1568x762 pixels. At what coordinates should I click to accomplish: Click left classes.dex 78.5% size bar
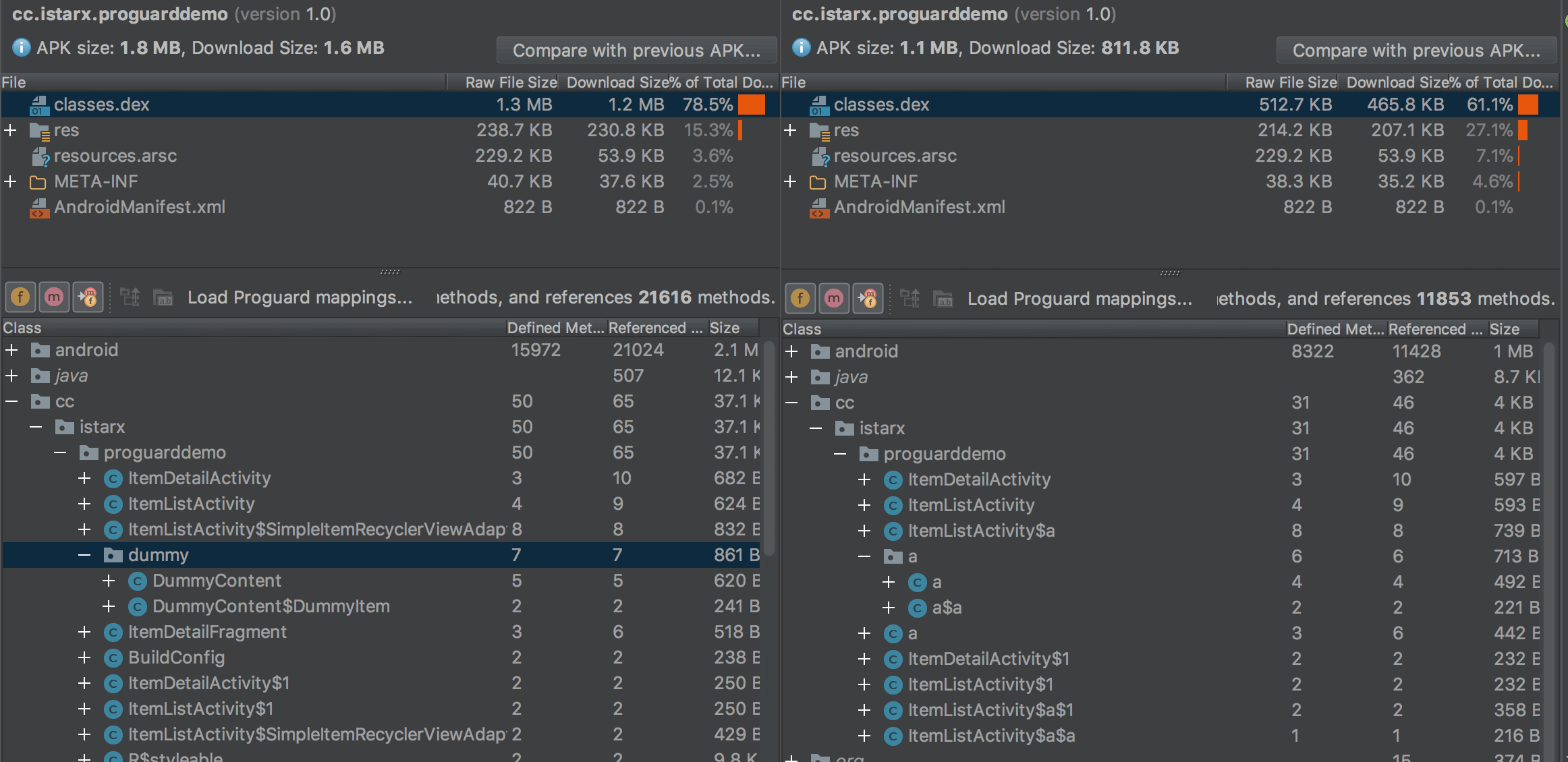point(751,105)
